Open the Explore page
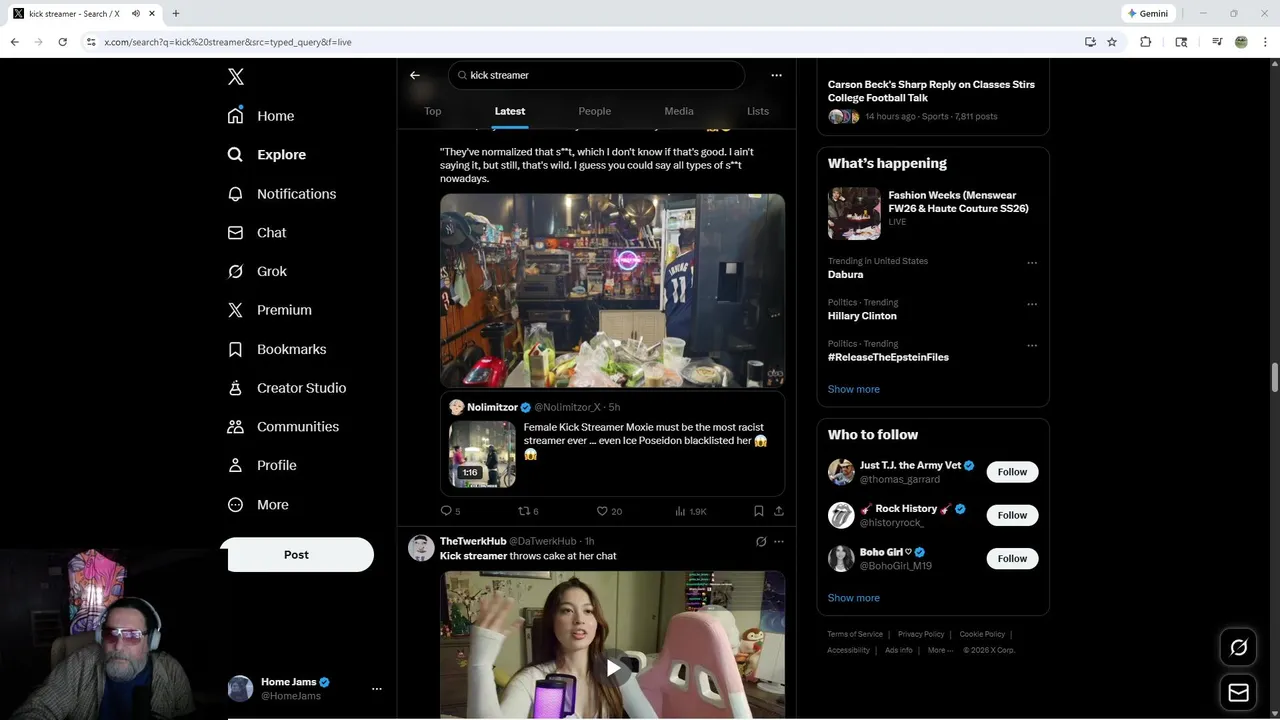The width and height of the screenshot is (1280, 720). coord(267,155)
